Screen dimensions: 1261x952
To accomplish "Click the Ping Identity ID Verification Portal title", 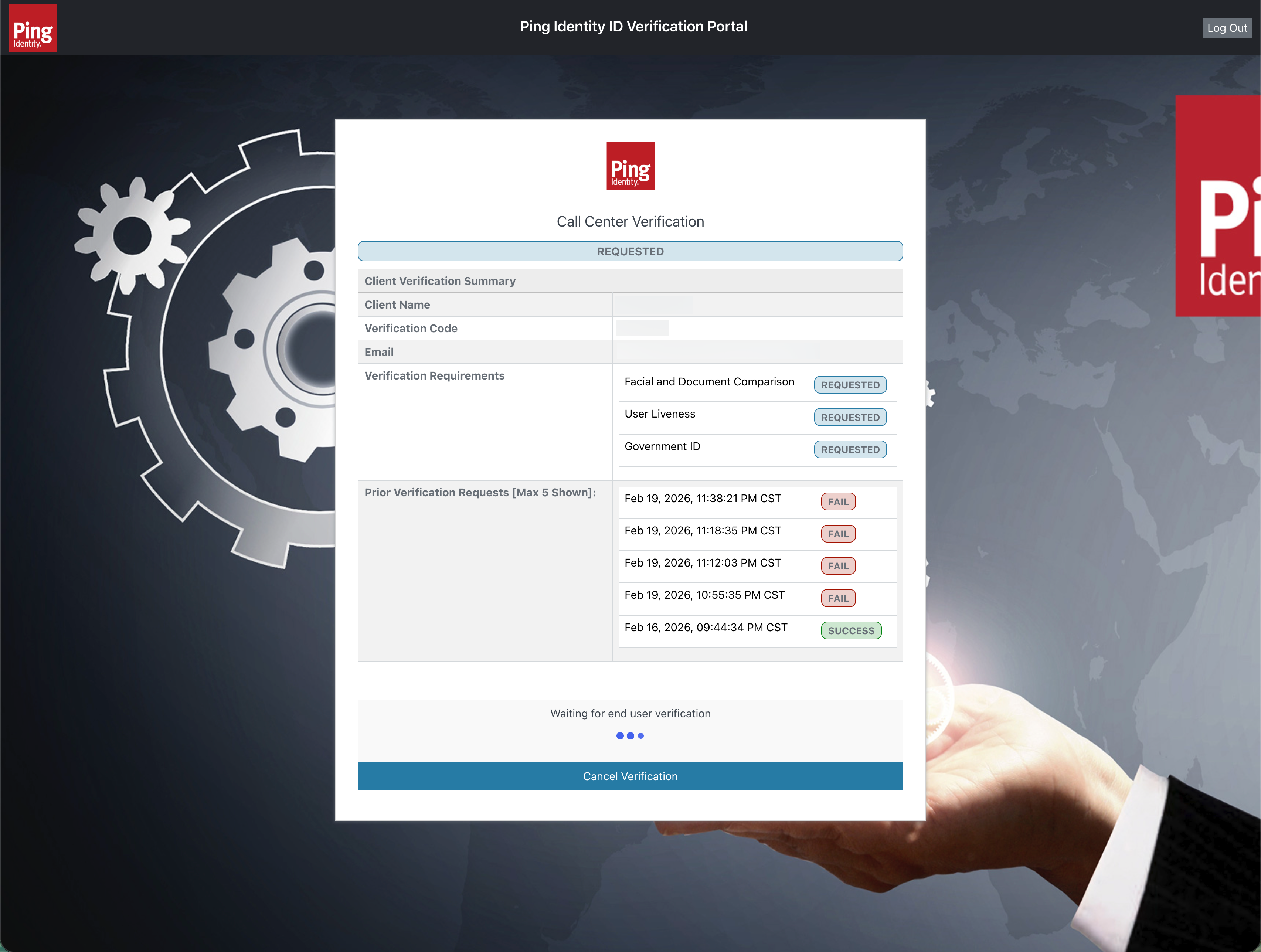I will point(633,25).
